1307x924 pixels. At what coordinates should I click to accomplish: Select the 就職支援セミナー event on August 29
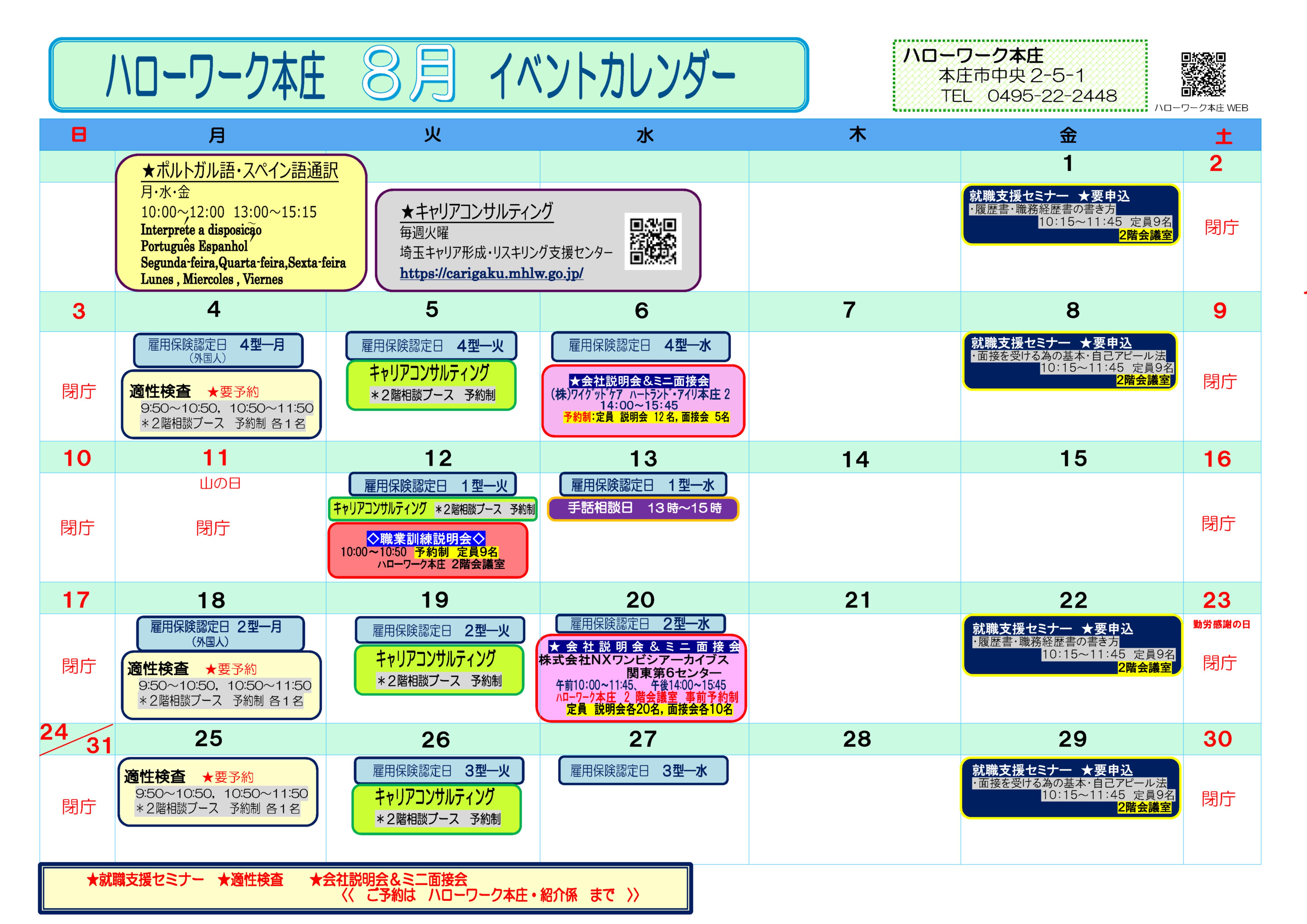click(1070, 788)
